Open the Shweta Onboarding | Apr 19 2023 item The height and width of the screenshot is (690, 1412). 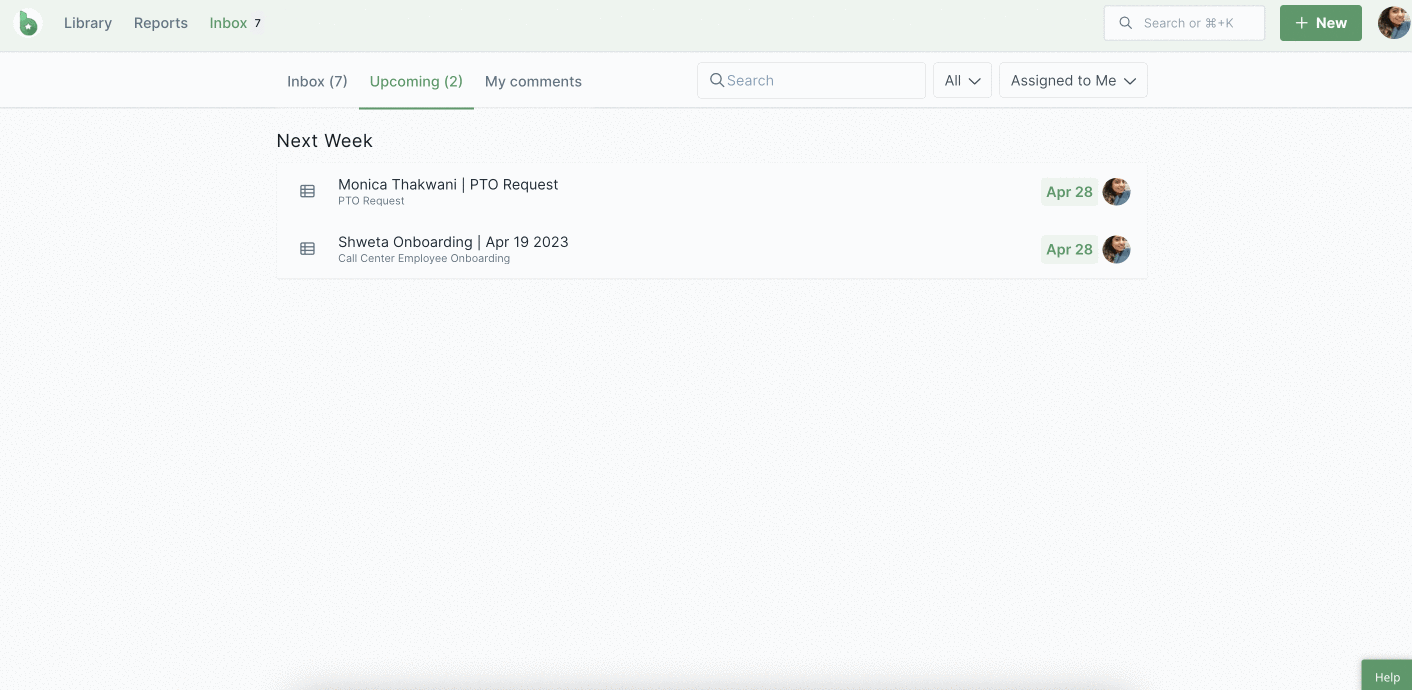[453, 242]
